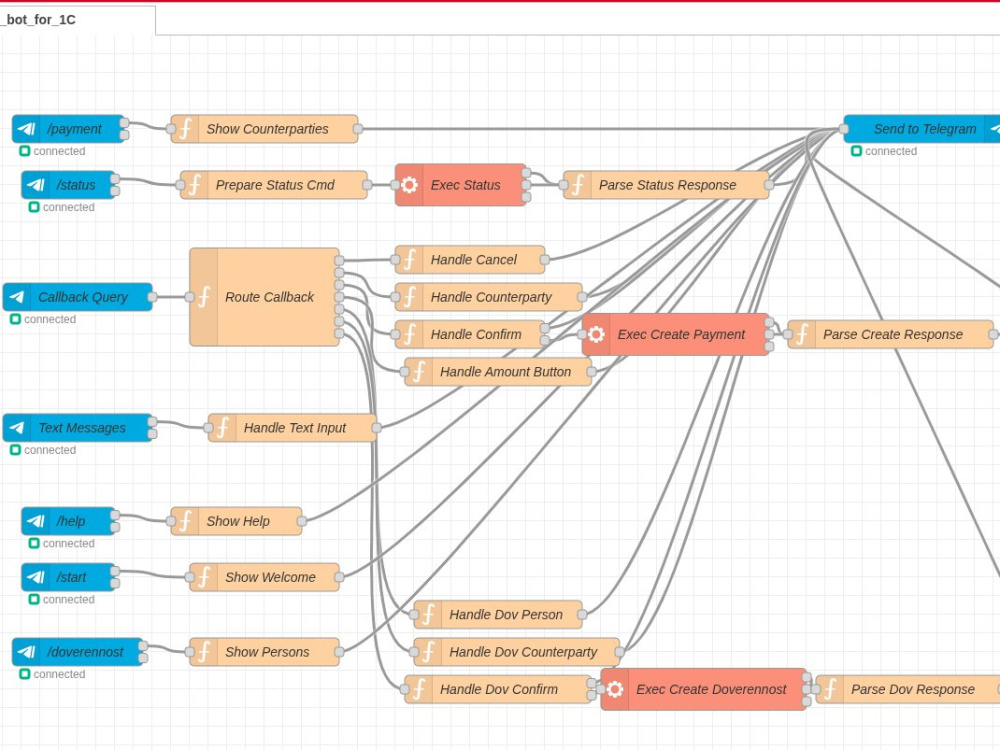Click the output port of Show Help

click(302, 521)
